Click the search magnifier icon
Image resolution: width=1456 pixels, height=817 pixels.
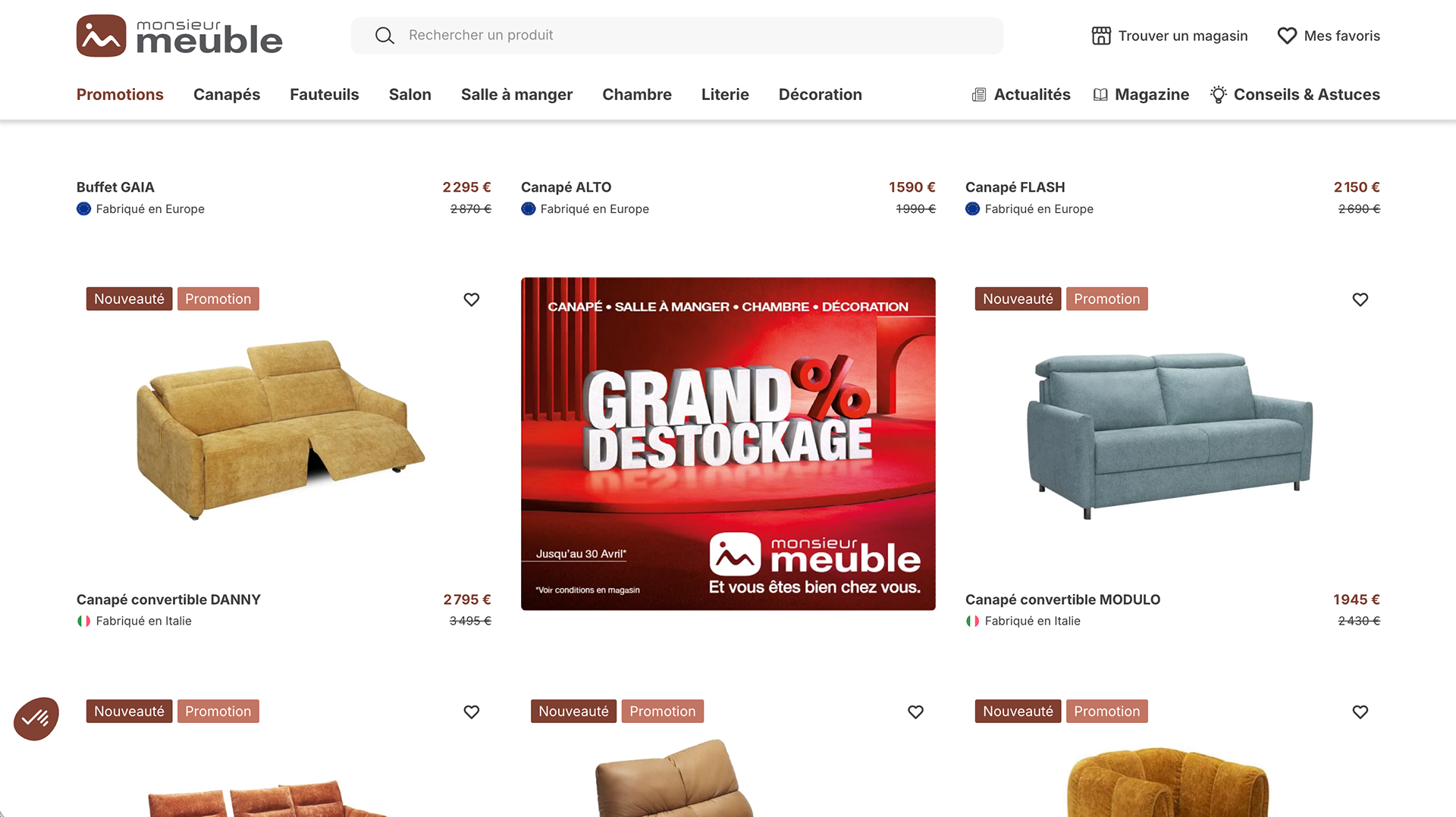pos(384,36)
